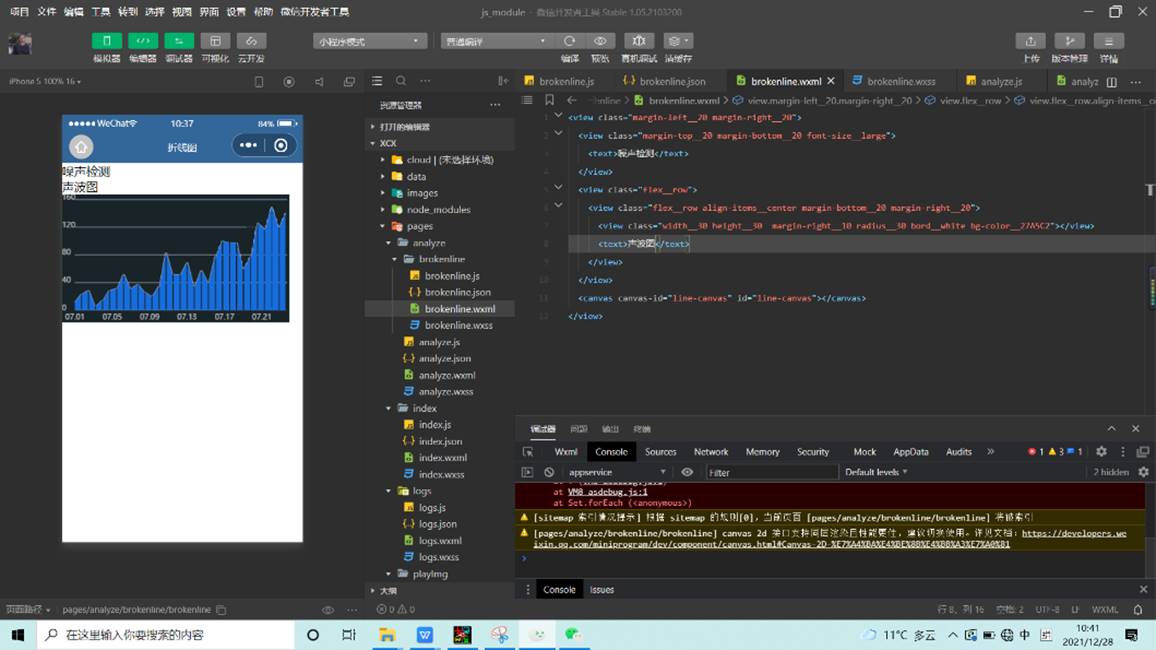Open the 工具 menu
The height and width of the screenshot is (650, 1156).
click(101, 12)
